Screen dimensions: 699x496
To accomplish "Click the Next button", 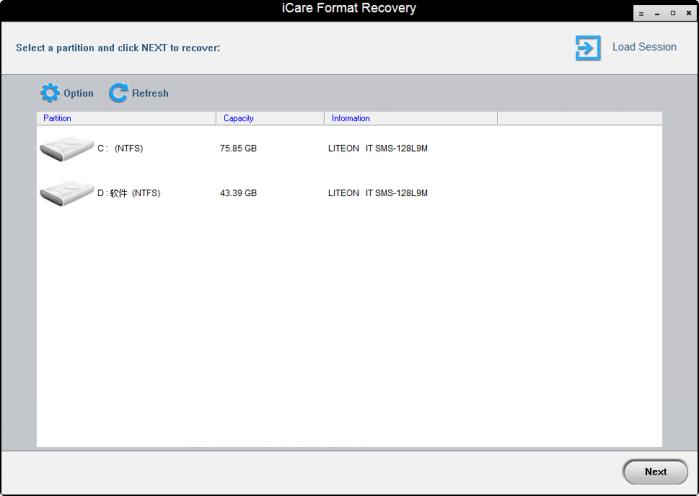I will coord(655,471).
